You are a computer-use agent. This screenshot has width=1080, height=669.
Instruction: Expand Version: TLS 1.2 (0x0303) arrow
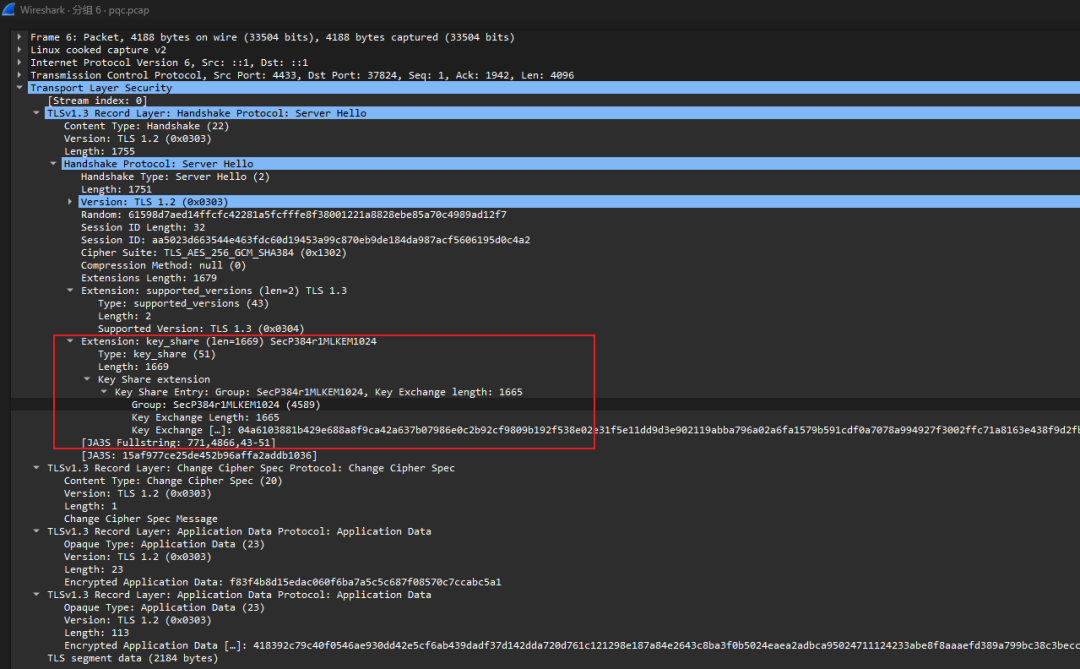(x=70, y=202)
